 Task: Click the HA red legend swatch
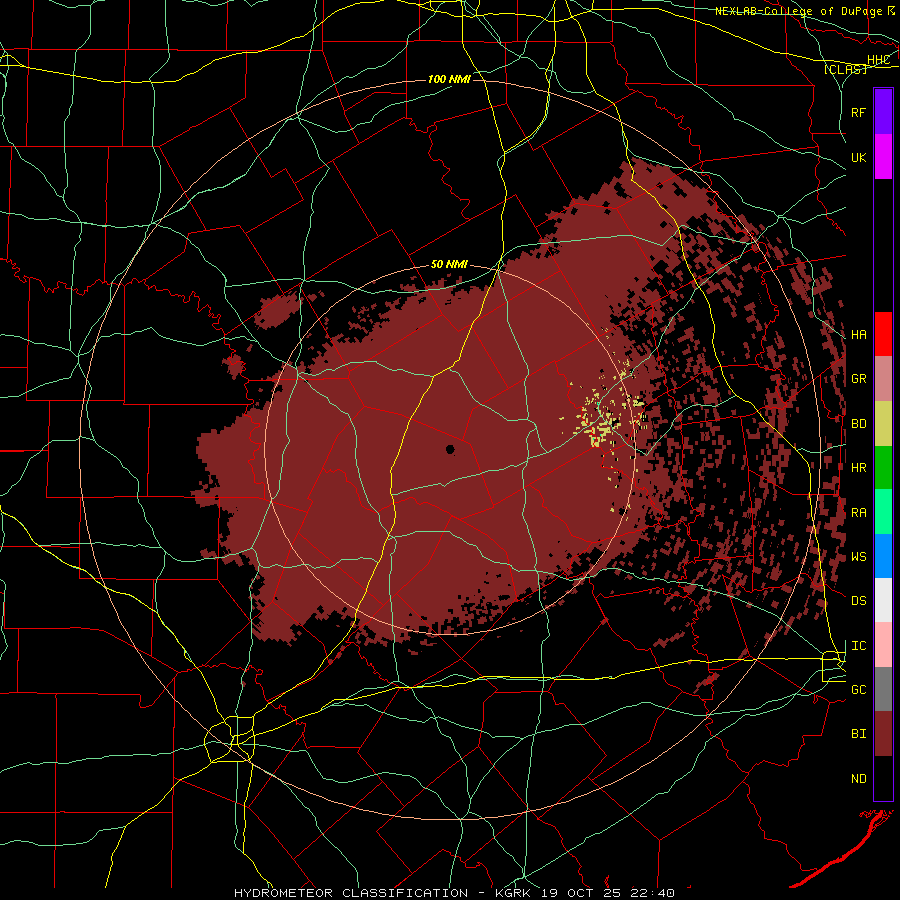(x=883, y=334)
